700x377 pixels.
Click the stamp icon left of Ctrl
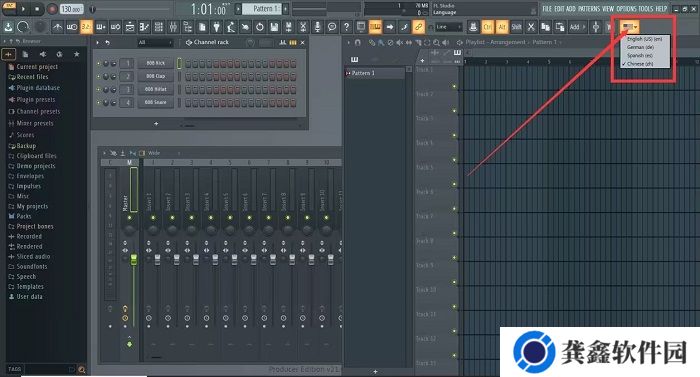473,27
